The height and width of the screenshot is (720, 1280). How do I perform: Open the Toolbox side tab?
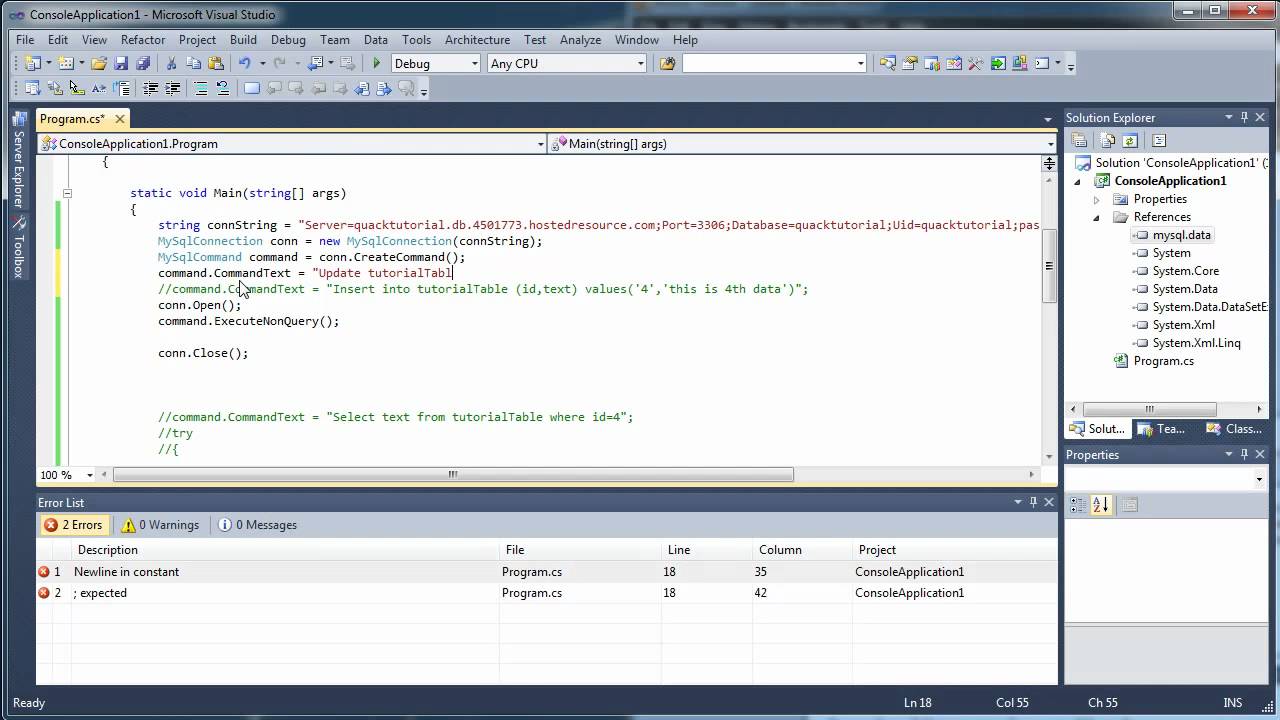[x=17, y=248]
